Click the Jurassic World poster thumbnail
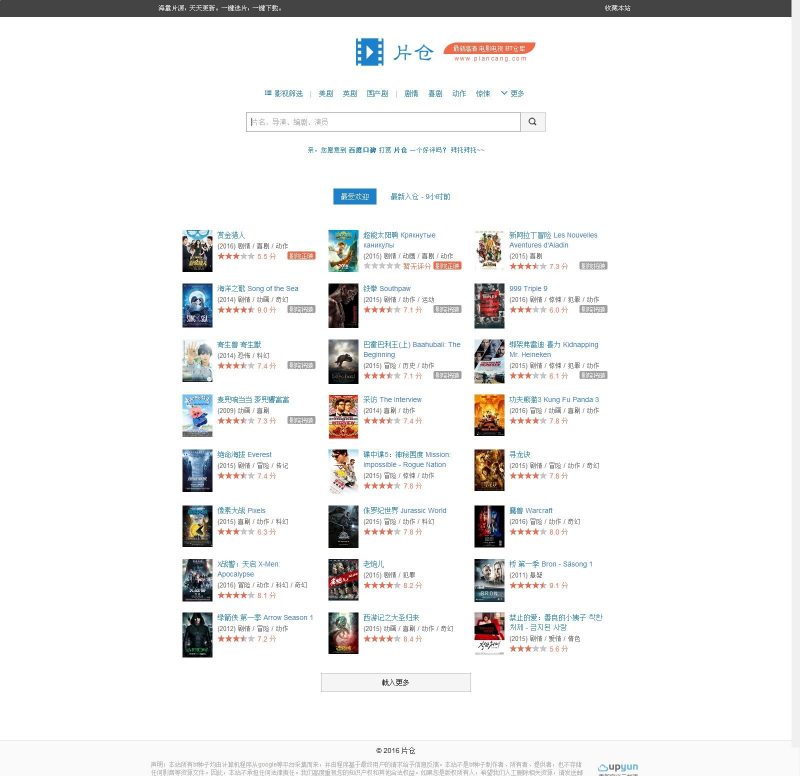Screen dimensions: 800x776 click(343, 526)
